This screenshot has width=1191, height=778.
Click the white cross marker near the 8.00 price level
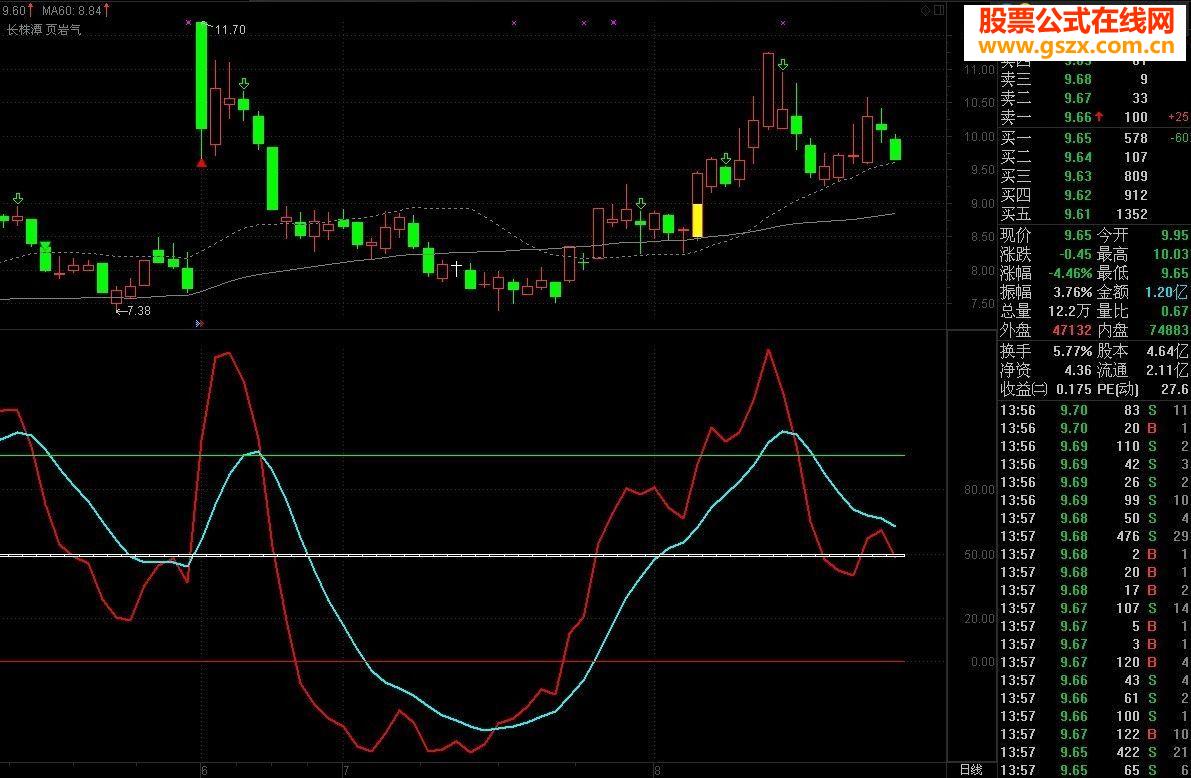tap(456, 267)
